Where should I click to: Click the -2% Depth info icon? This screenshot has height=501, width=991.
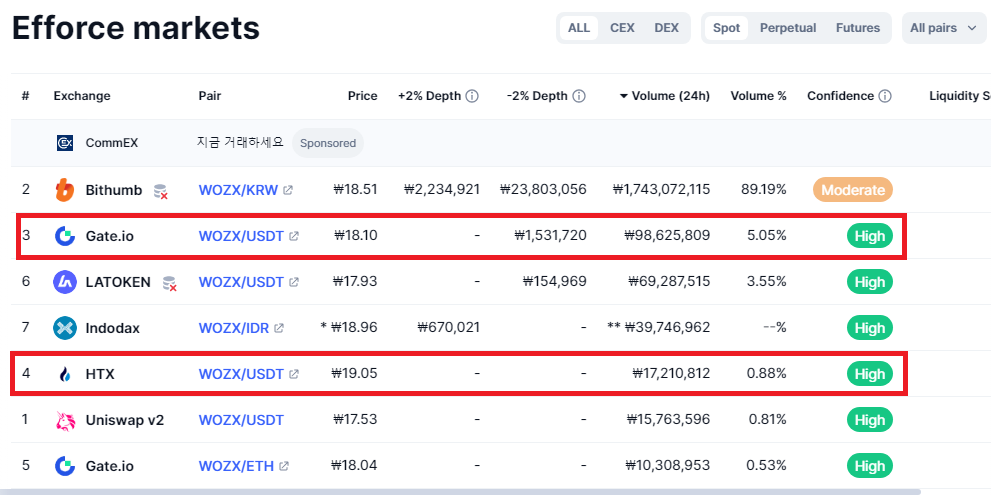tap(578, 96)
